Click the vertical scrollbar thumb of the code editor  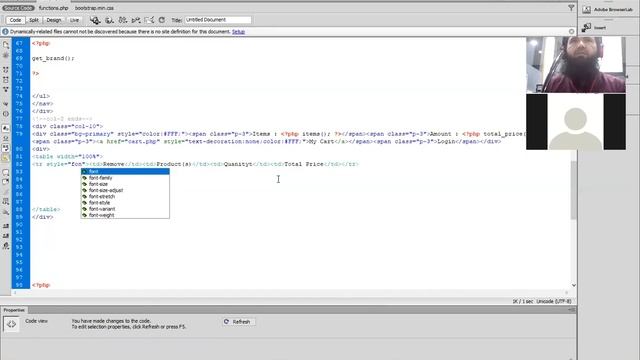coord(573,190)
